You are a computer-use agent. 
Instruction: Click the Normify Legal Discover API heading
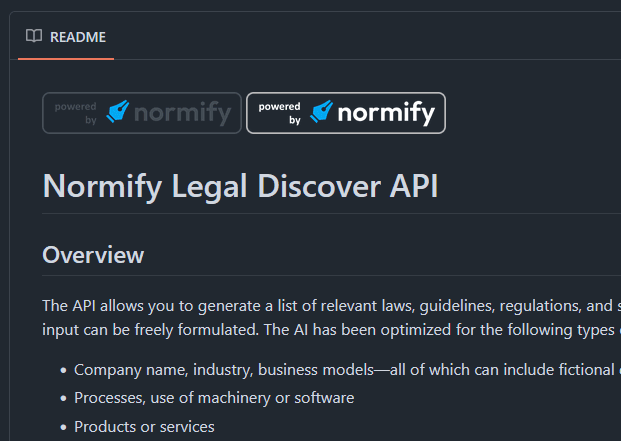pyautogui.click(x=240, y=186)
